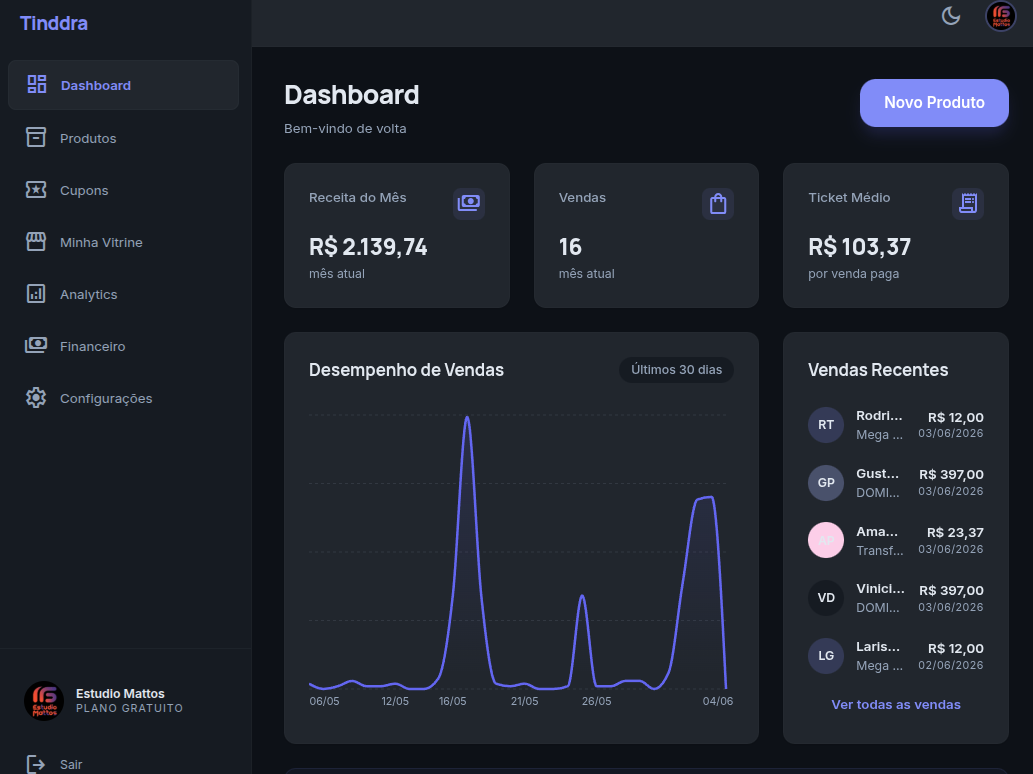Click the Dashboard grid icon in sidebar
The width and height of the screenshot is (1033, 774).
click(36, 84)
